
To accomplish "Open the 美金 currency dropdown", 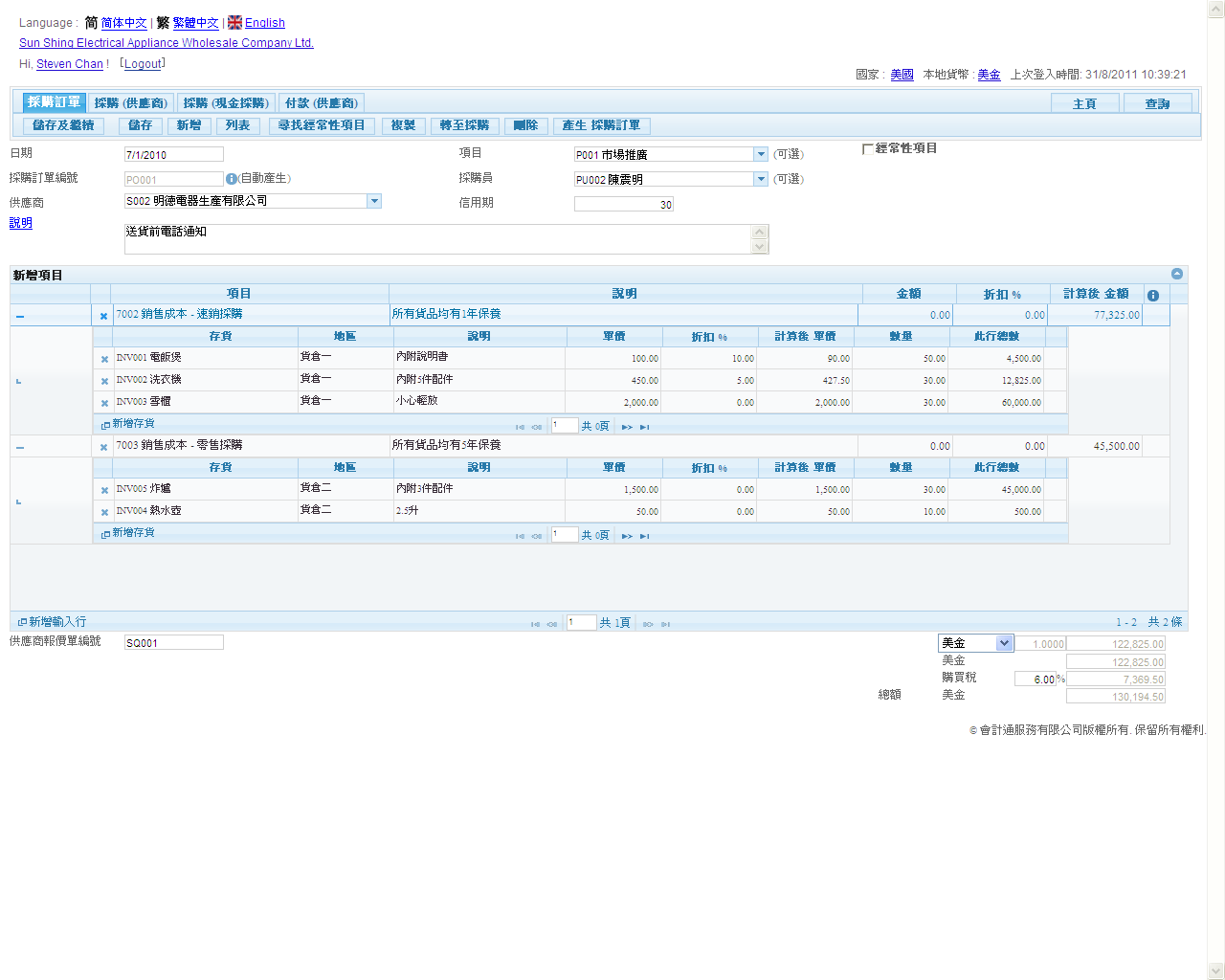I will tap(1004, 643).
